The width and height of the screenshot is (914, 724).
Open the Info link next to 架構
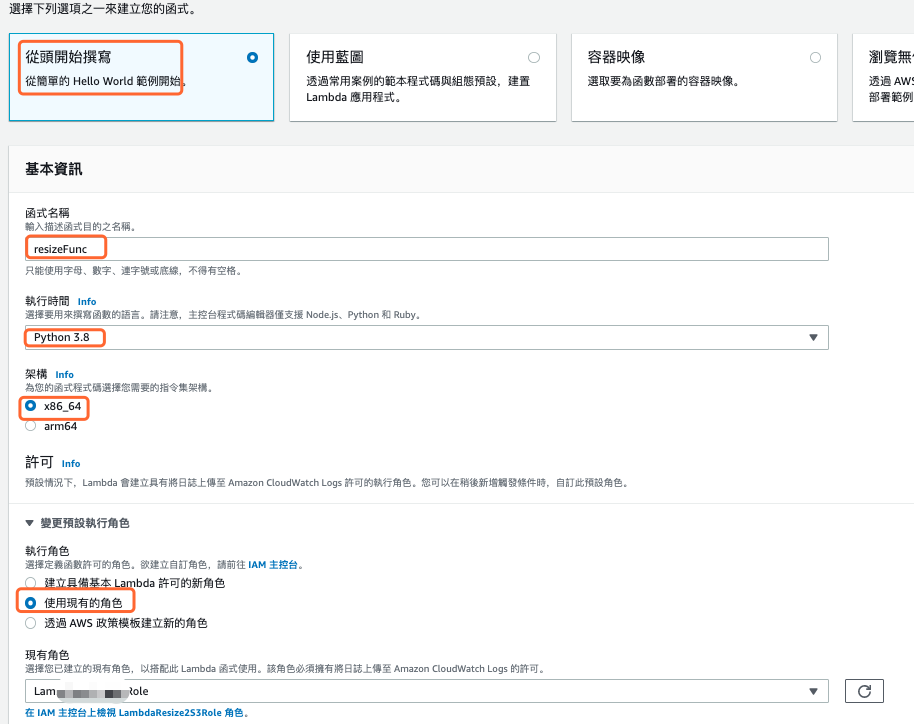click(65, 374)
